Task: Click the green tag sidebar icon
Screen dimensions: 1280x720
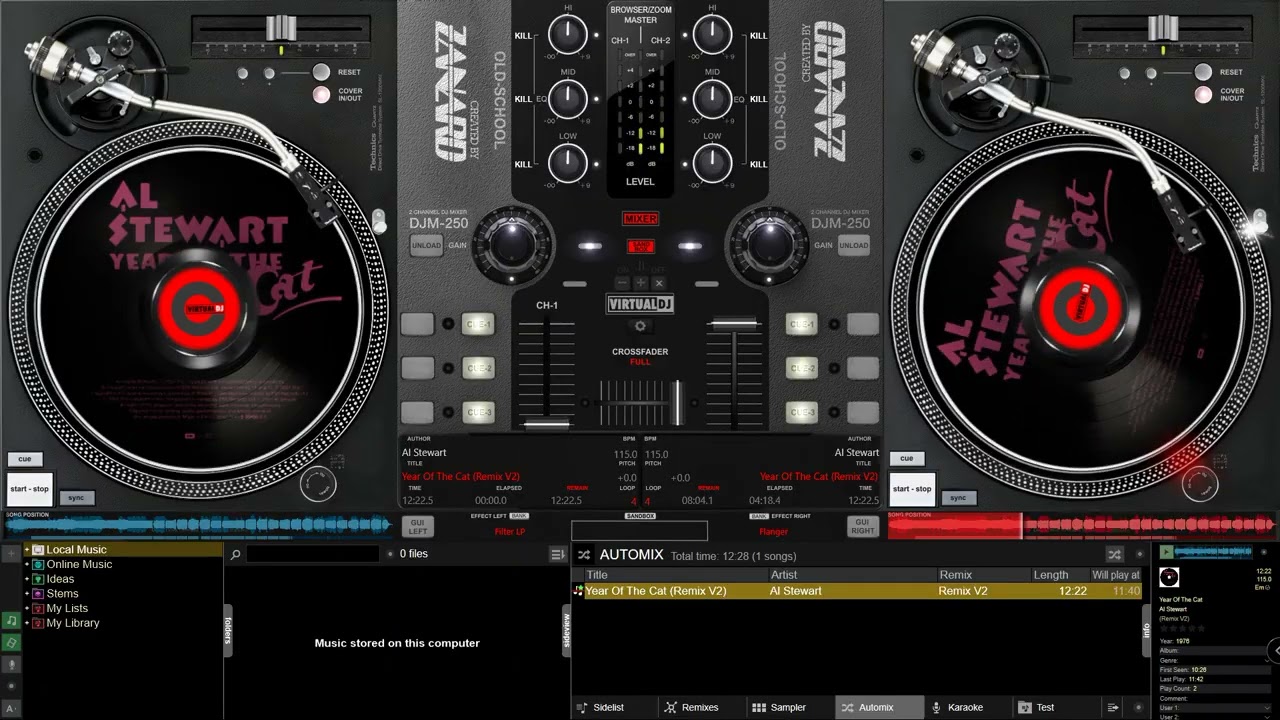Action: pyautogui.click(x=11, y=642)
